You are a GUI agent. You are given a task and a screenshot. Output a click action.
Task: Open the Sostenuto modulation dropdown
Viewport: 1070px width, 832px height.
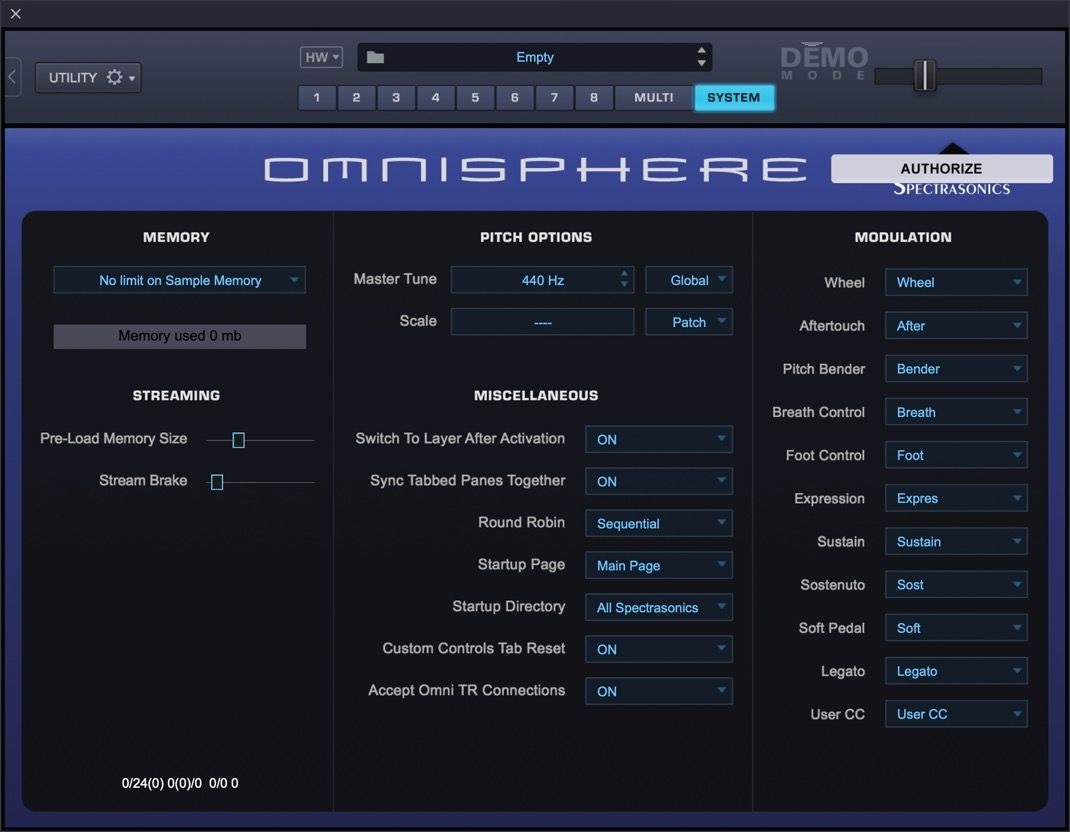956,584
